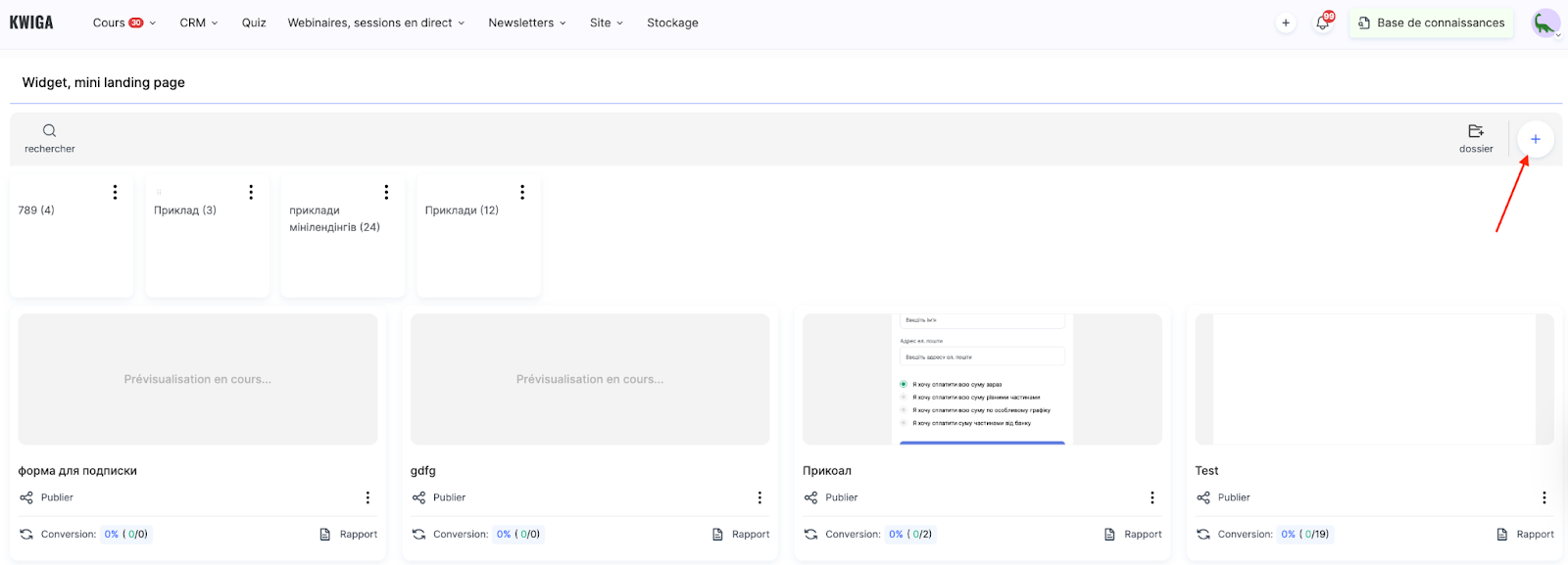Open the Quiz menu item

click(x=254, y=23)
